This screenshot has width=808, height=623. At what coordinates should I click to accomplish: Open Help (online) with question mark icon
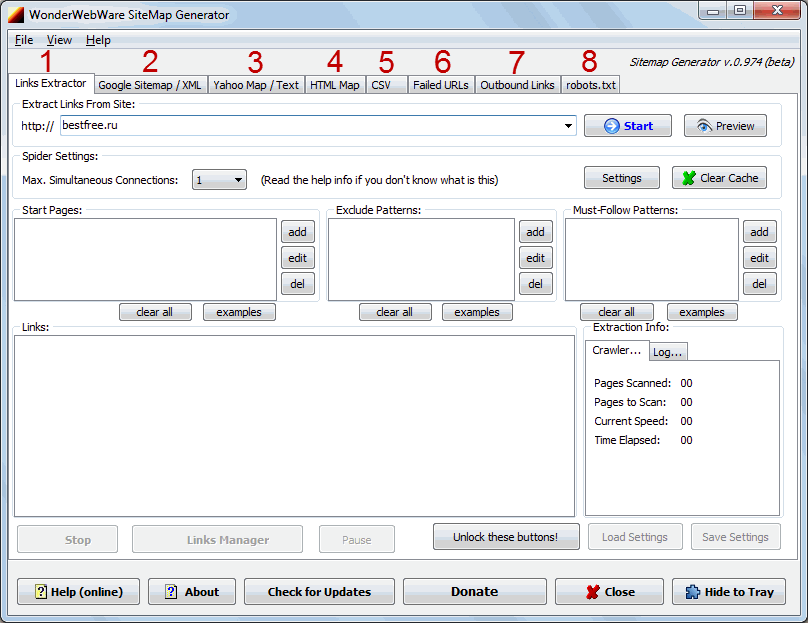pos(78,591)
